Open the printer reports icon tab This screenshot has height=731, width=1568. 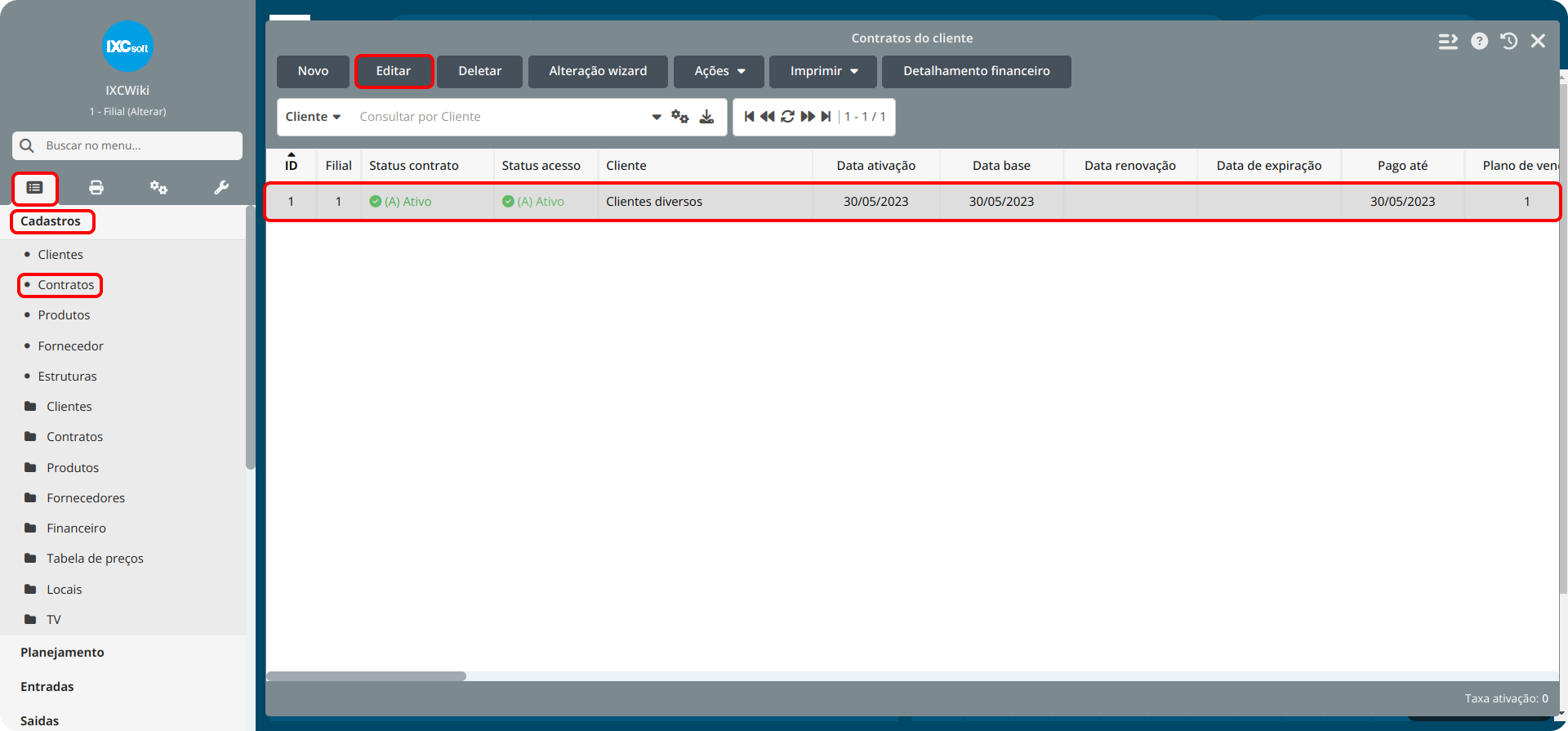(x=96, y=188)
